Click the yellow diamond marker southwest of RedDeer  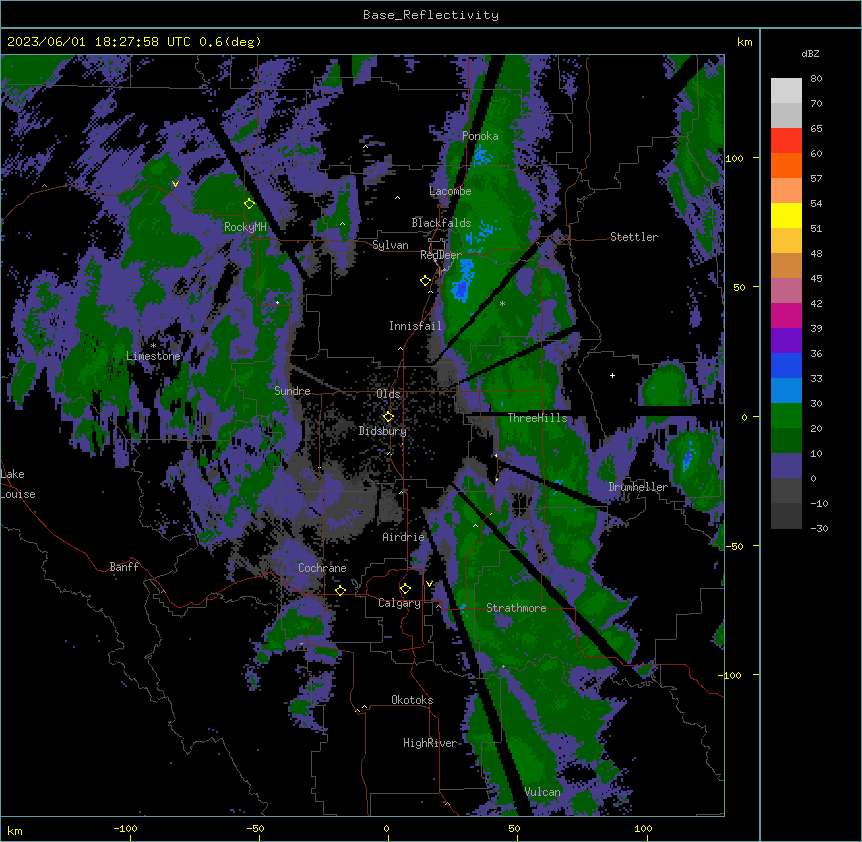click(x=426, y=281)
